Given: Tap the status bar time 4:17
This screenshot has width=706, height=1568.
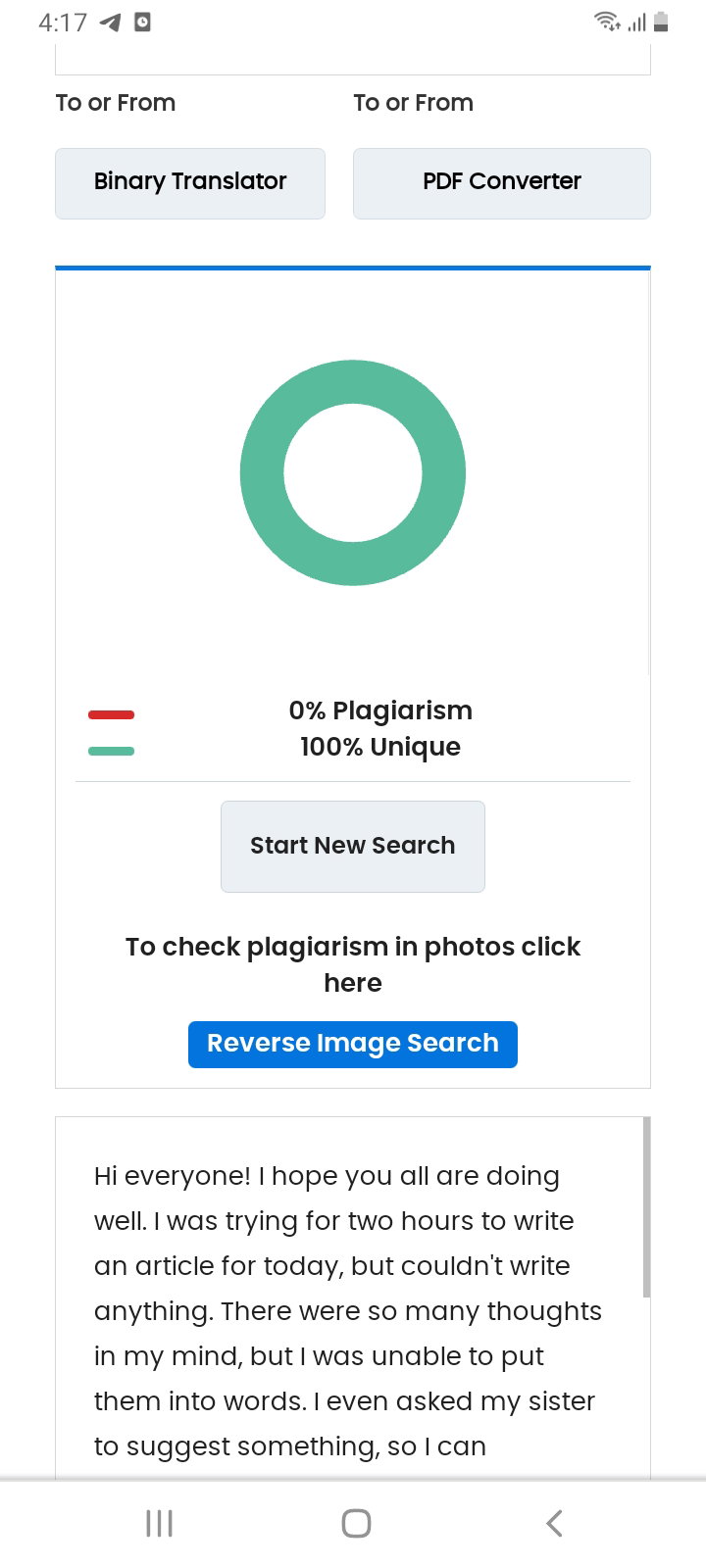Looking at the screenshot, I should (x=63, y=23).
